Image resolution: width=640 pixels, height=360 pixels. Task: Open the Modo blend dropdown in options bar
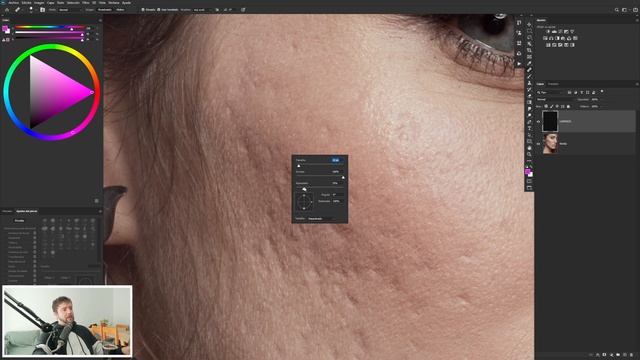click(70, 9)
